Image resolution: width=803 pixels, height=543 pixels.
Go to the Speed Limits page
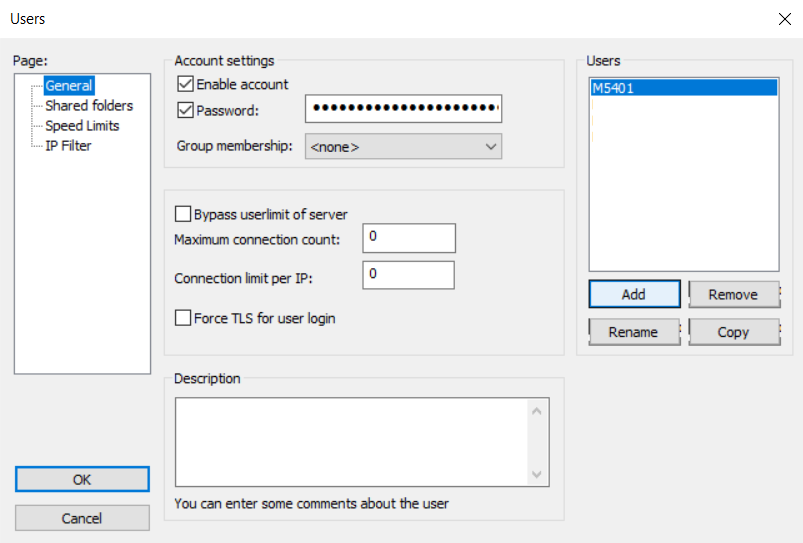pyautogui.click(x=82, y=126)
